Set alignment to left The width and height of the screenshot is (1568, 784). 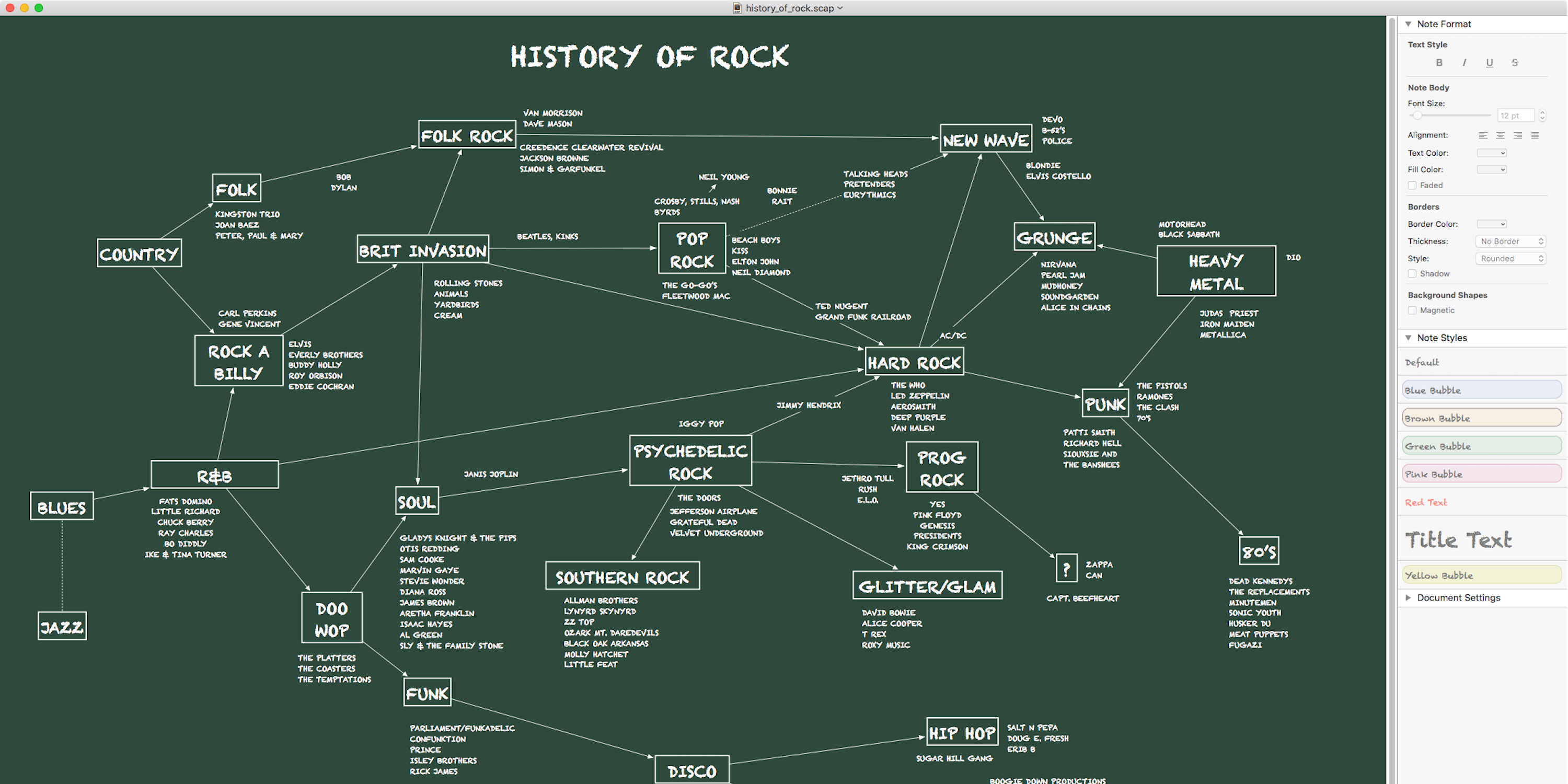[1483, 135]
